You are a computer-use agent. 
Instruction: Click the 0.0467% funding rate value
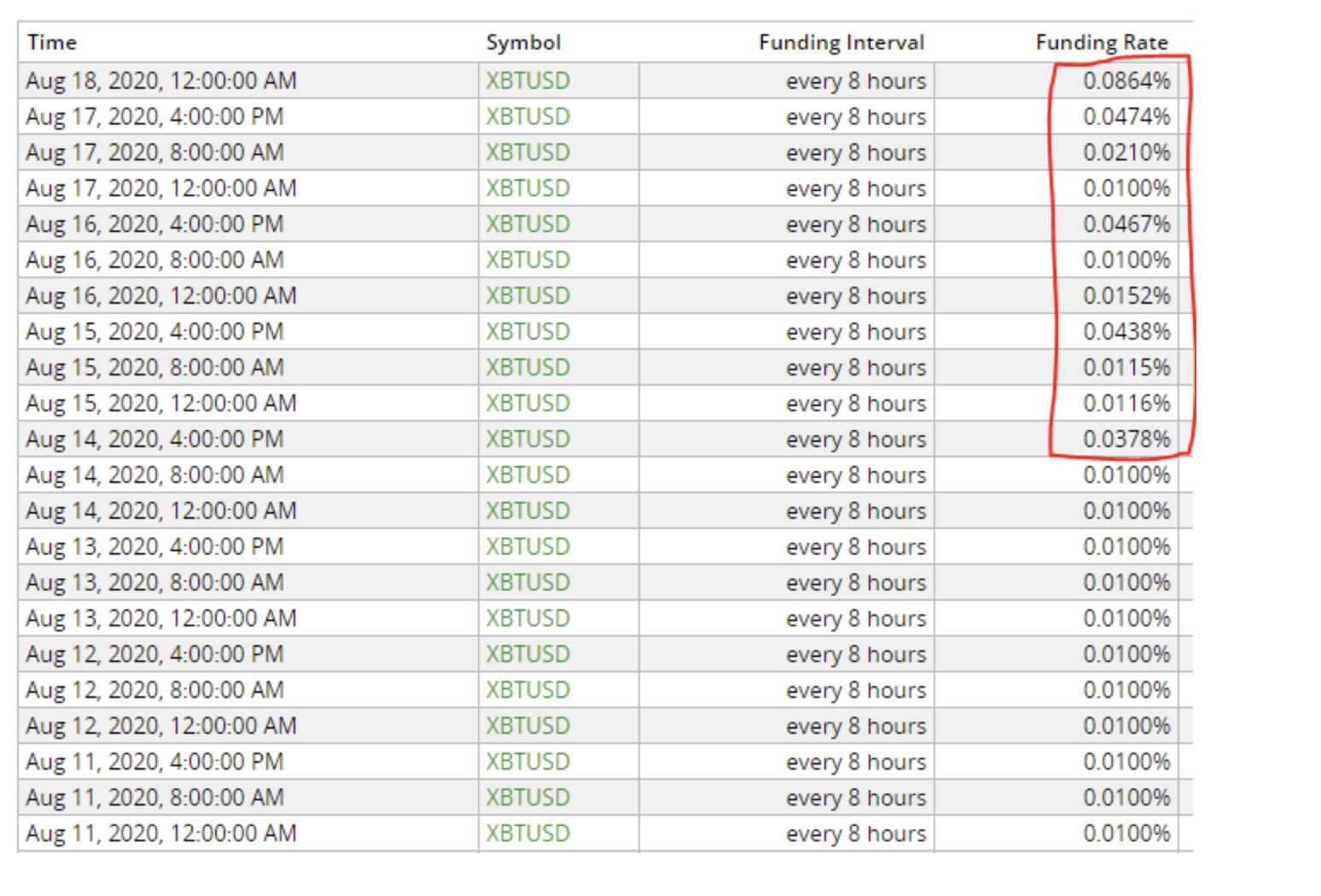pyautogui.click(x=1126, y=224)
